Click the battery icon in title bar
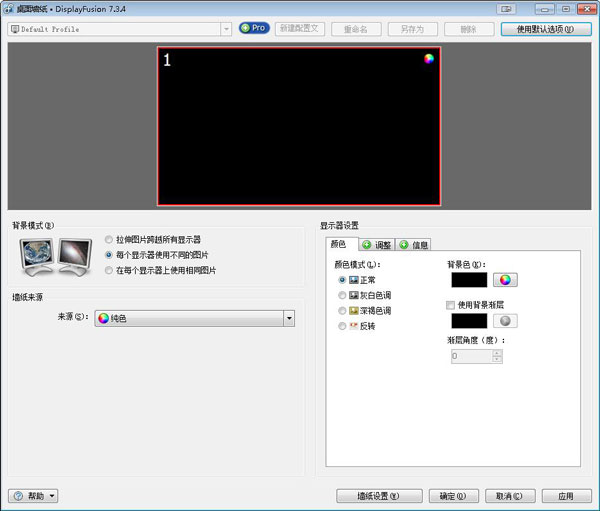This screenshot has height=511, width=600. pos(508,8)
